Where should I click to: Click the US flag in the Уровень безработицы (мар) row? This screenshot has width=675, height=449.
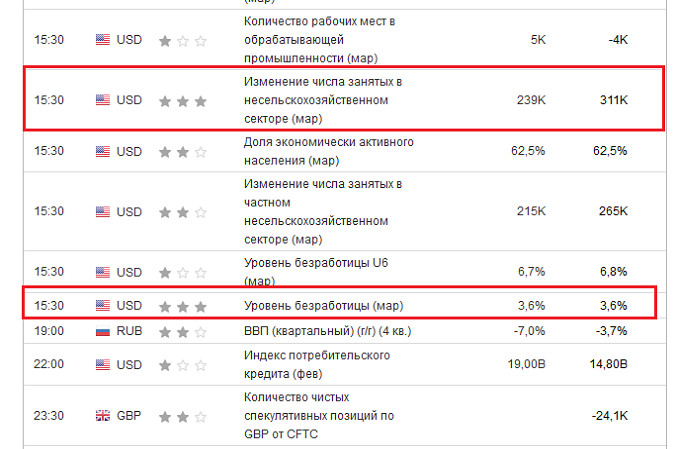[103, 305]
